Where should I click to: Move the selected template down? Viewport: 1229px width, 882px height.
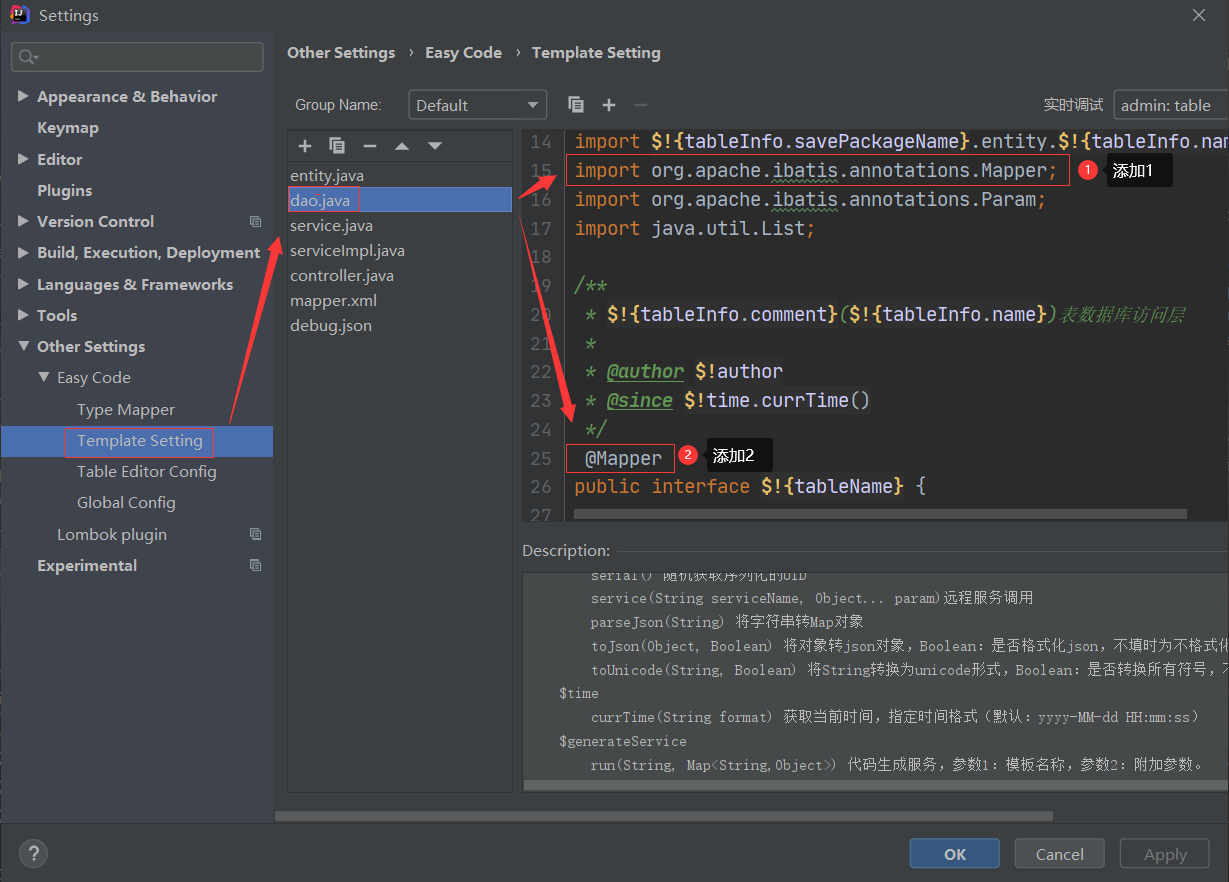click(x=435, y=146)
